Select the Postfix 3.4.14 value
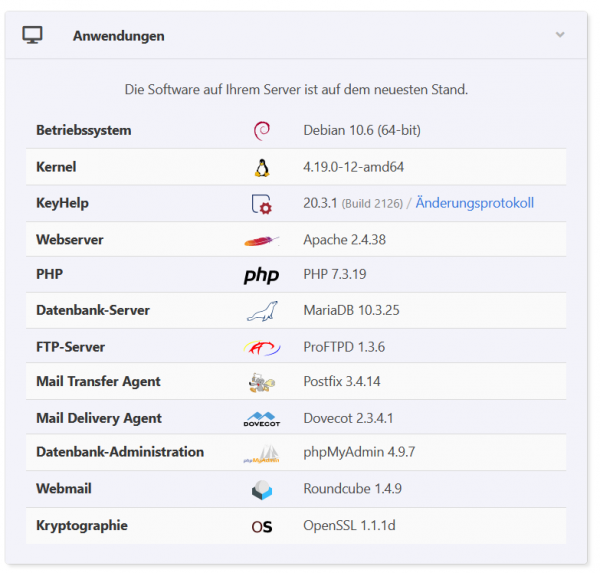Viewport: 600px width, 573px height. pos(342,381)
